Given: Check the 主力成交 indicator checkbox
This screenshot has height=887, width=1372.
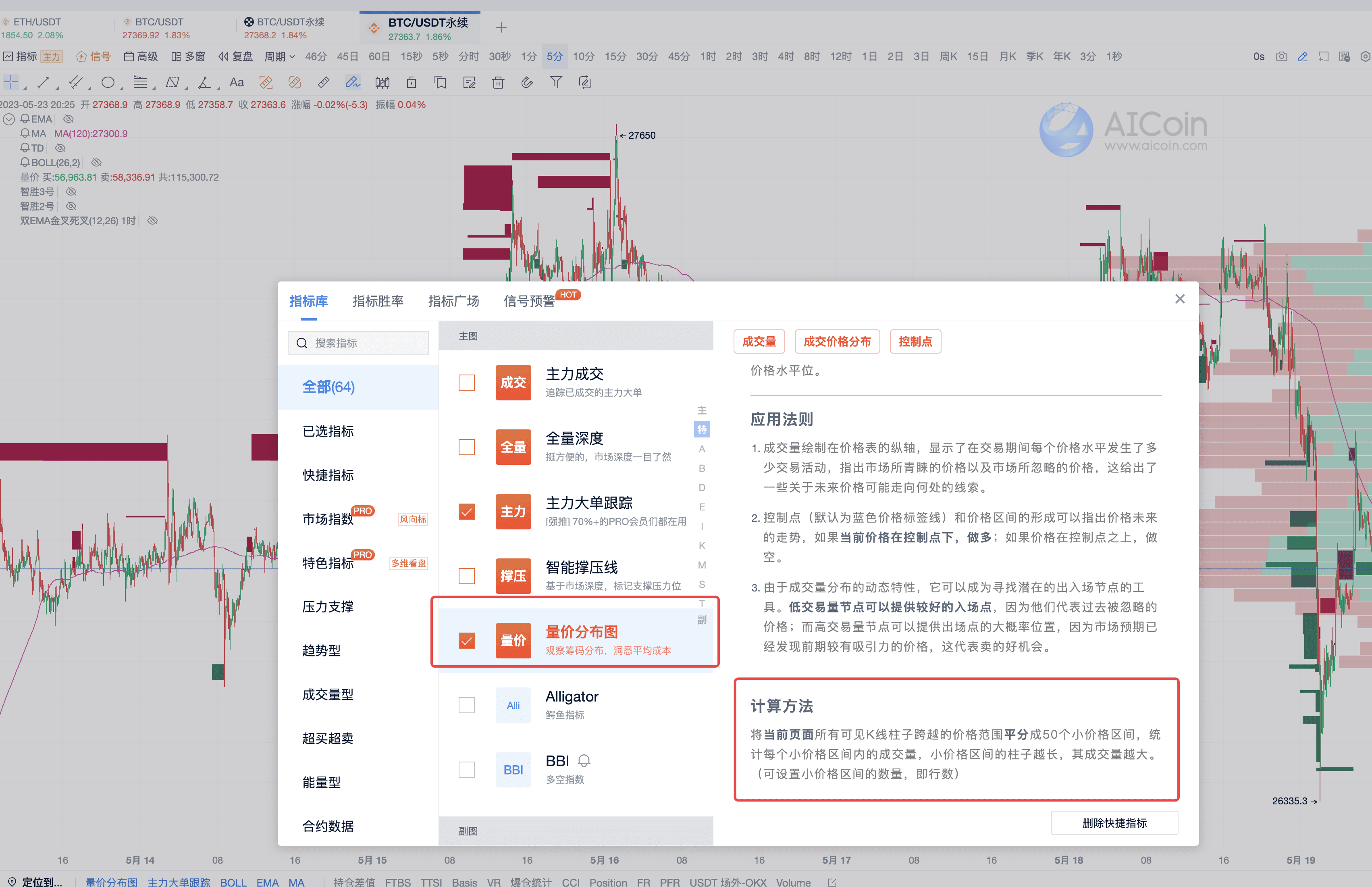Looking at the screenshot, I should (466, 383).
